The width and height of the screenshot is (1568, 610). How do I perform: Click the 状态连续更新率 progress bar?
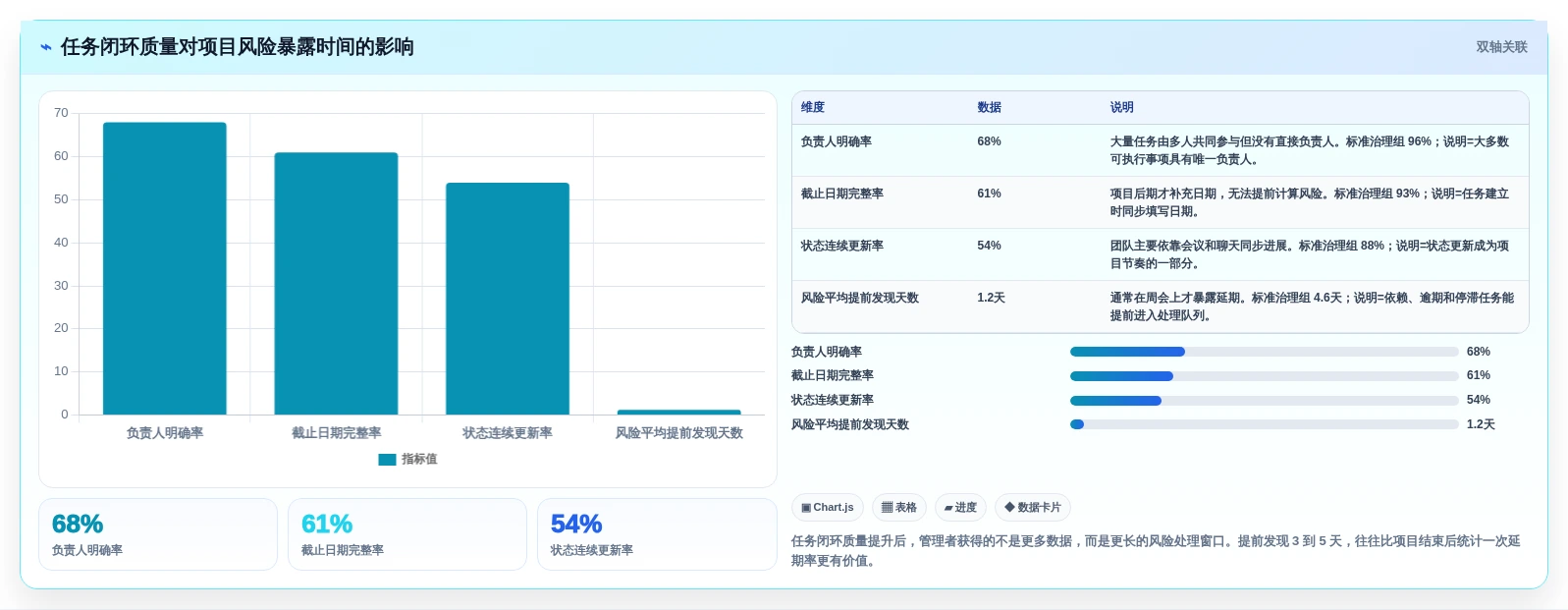pyautogui.click(x=1264, y=401)
